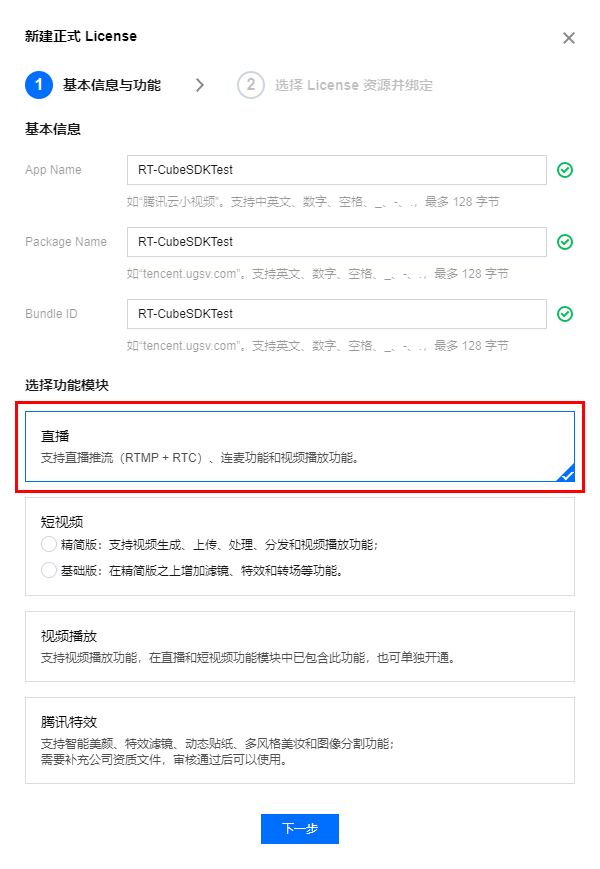Focus the Bundle ID input field
The height and width of the screenshot is (869, 600).
click(x=337, y=314)
